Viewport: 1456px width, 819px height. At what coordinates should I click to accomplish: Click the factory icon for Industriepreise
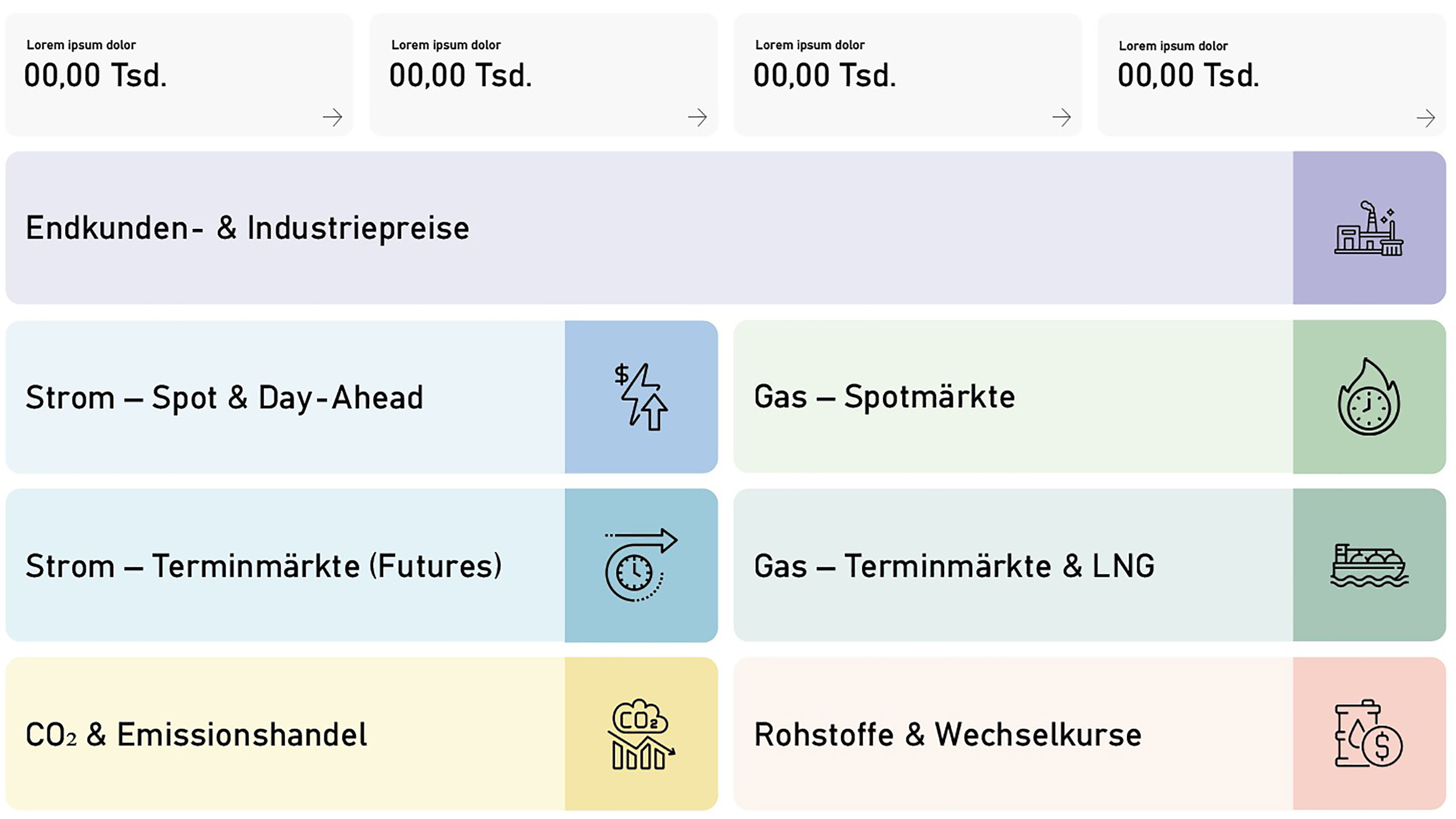pyautogui.click(x=1368, y=228)
